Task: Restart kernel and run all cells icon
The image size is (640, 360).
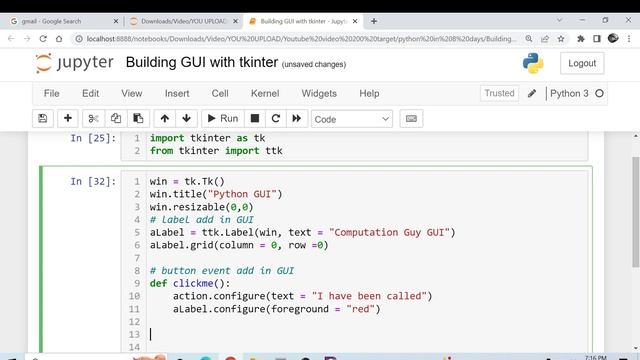Action: 297,119
